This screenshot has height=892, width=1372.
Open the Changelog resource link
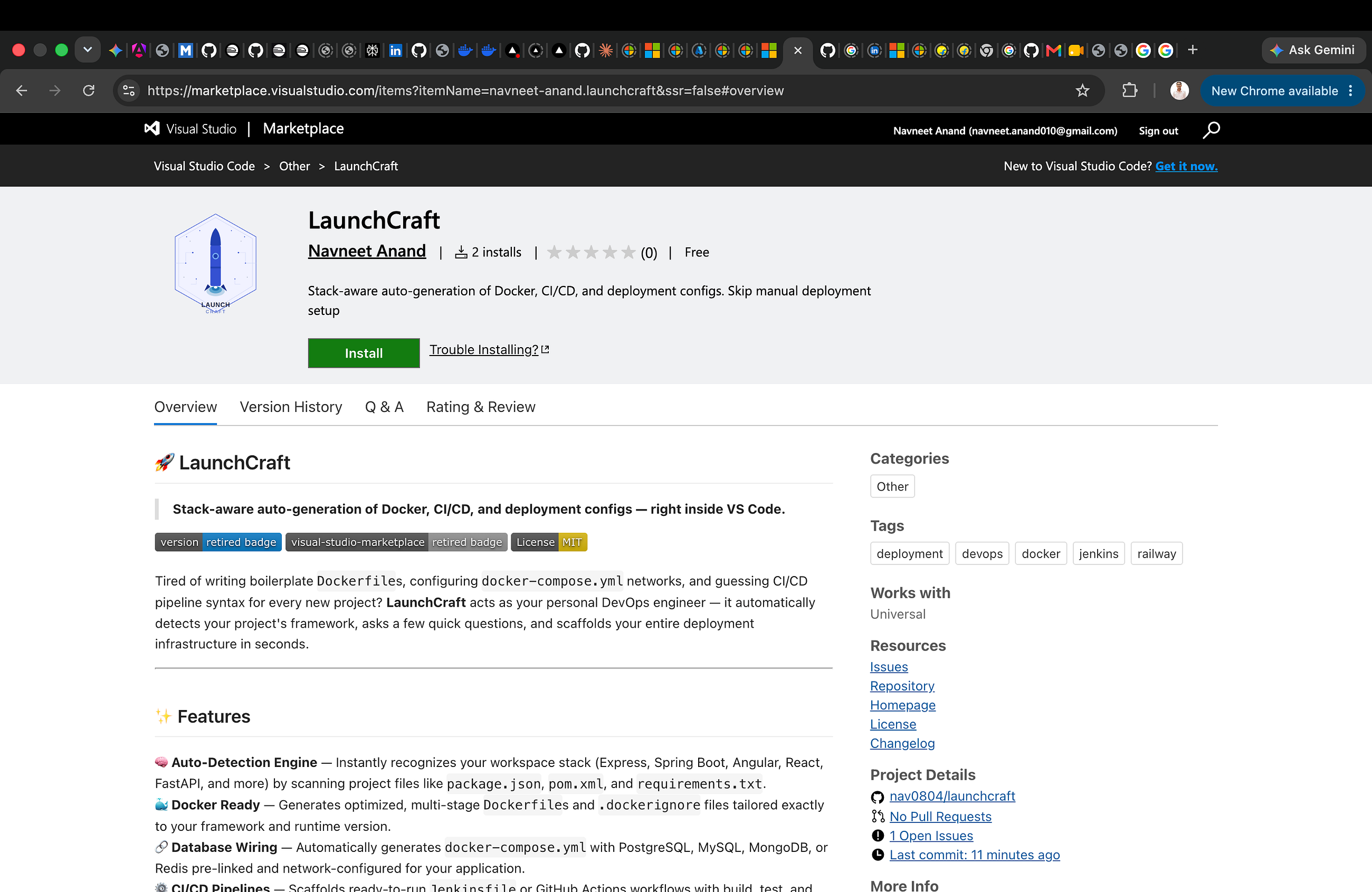coord(902,743)
